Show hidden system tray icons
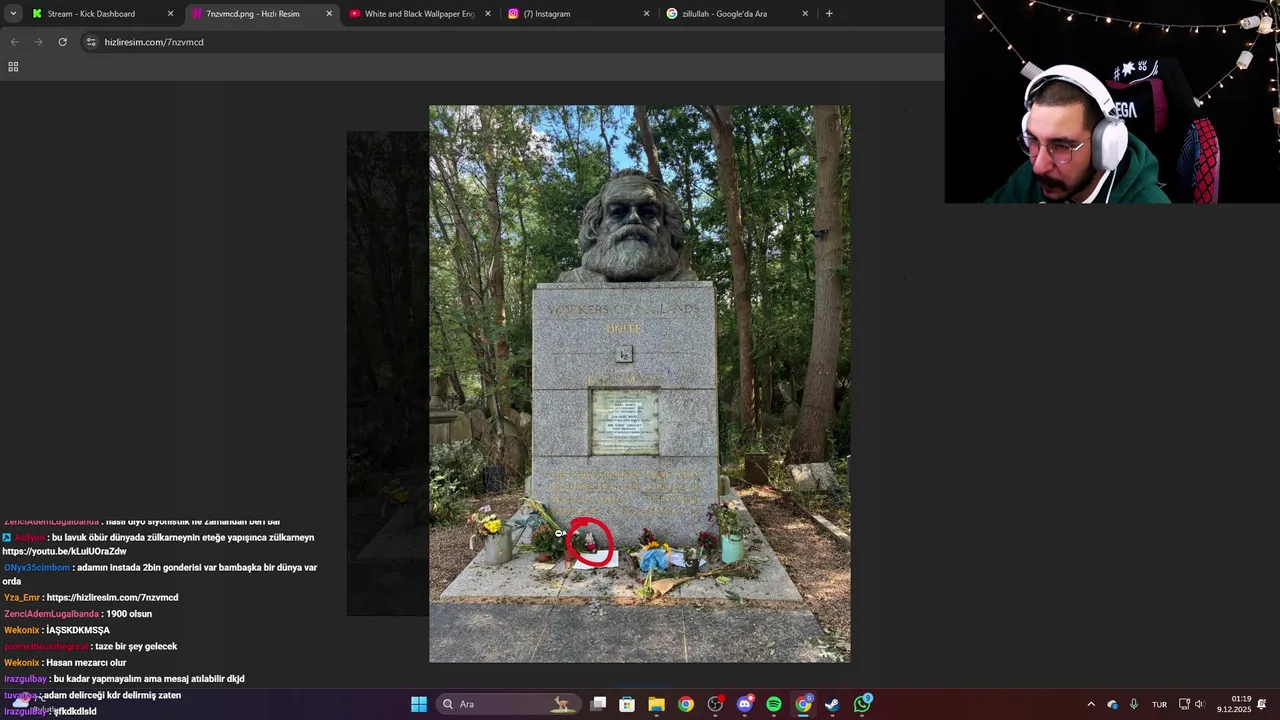 (x=1091, y=704)
